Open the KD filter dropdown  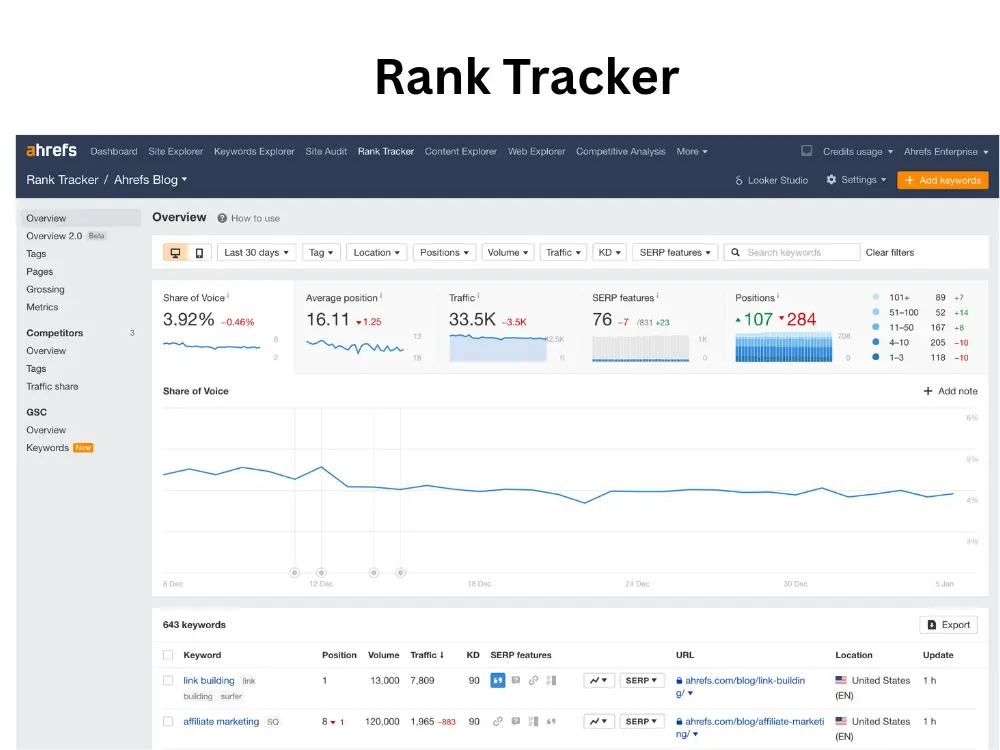(610, 253)
